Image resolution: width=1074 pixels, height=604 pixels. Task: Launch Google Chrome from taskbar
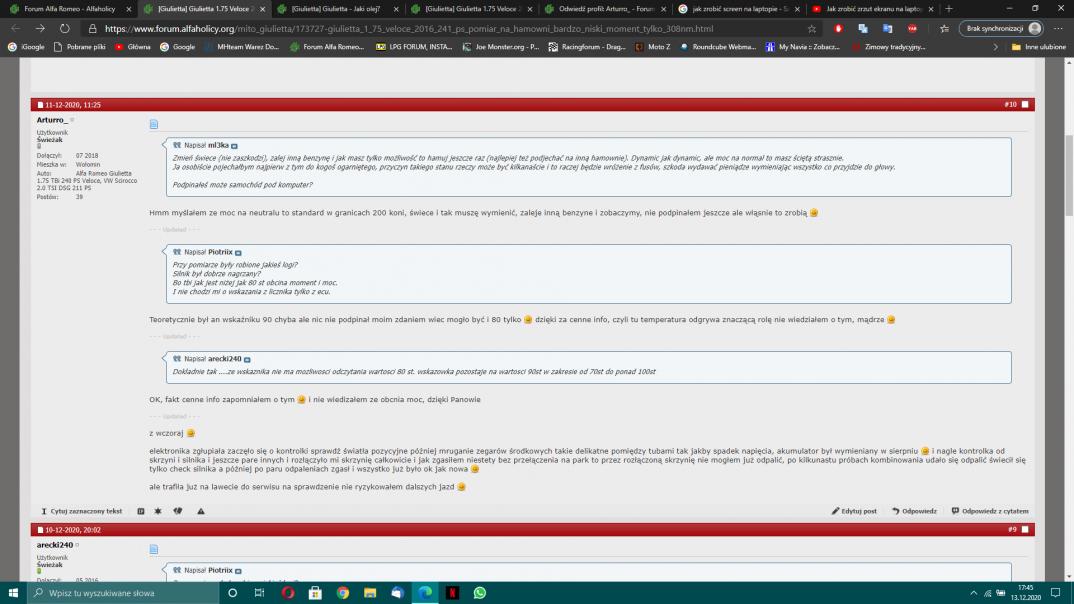[x=342, y=592]
